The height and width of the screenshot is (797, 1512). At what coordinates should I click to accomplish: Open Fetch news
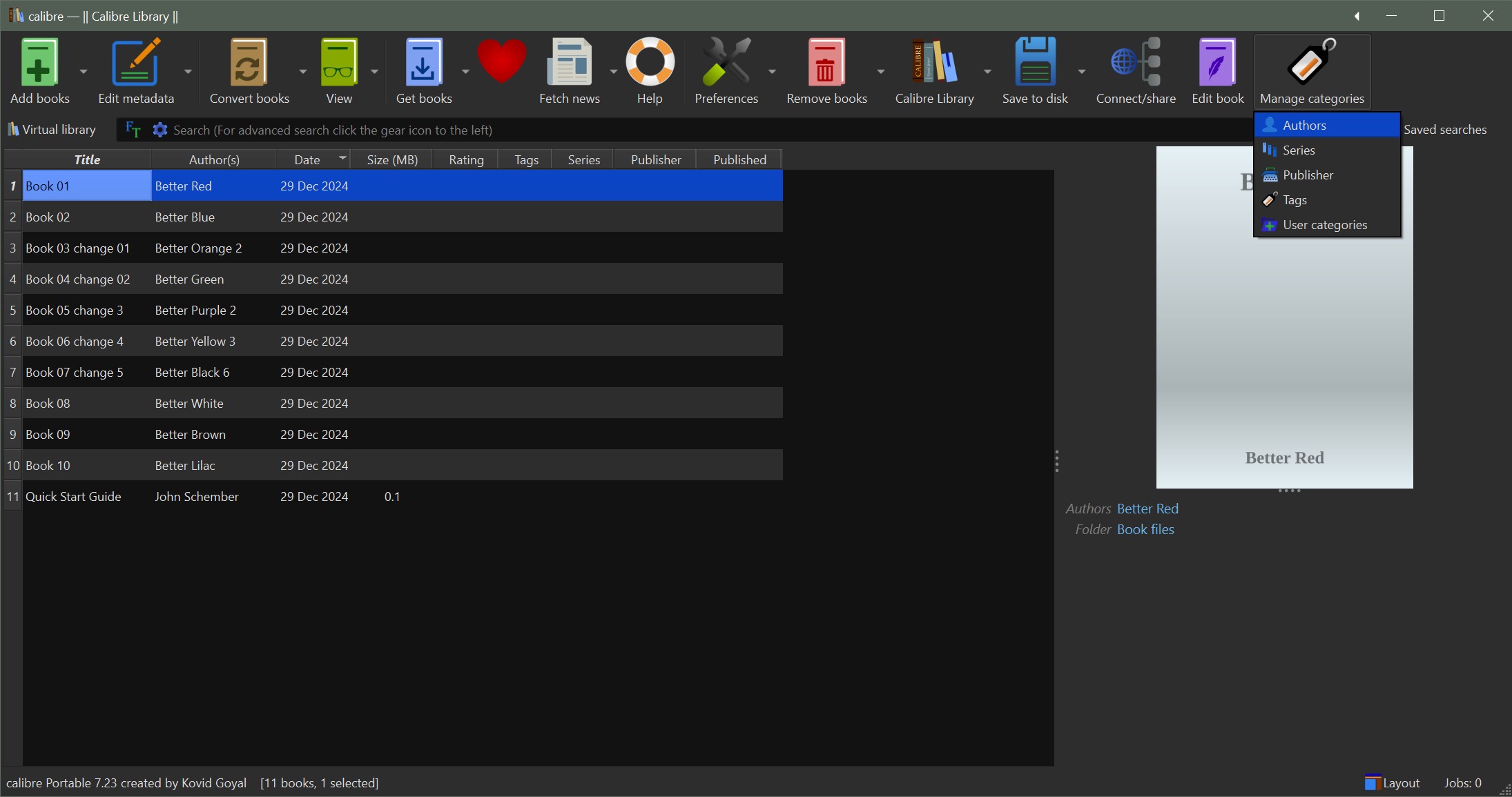(x=569, y=63)
